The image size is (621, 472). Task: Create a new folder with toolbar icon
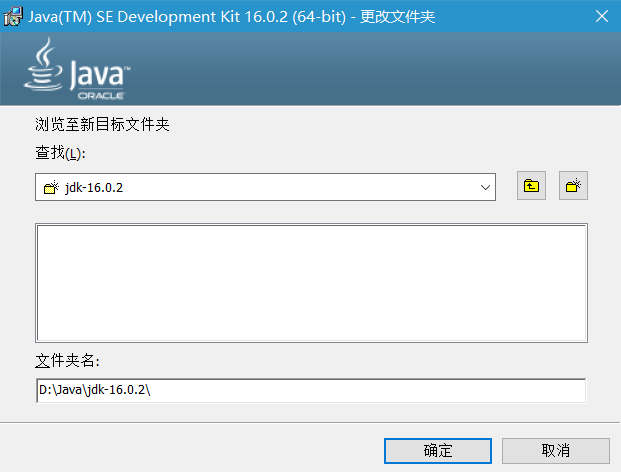coord(573,186)
